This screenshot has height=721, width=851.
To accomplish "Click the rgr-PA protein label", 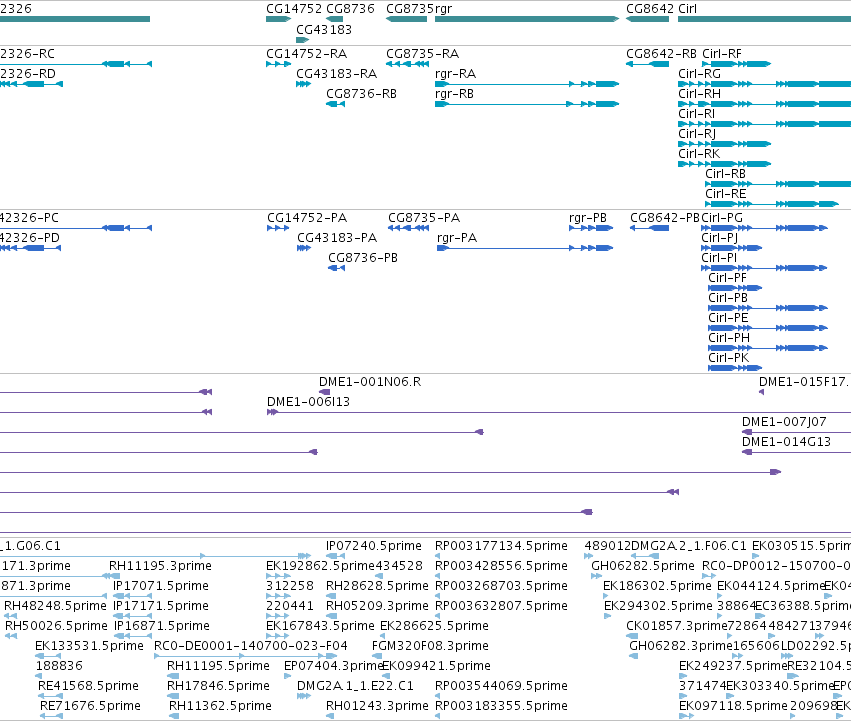I will pyautogui.click(x=457, y=238).
